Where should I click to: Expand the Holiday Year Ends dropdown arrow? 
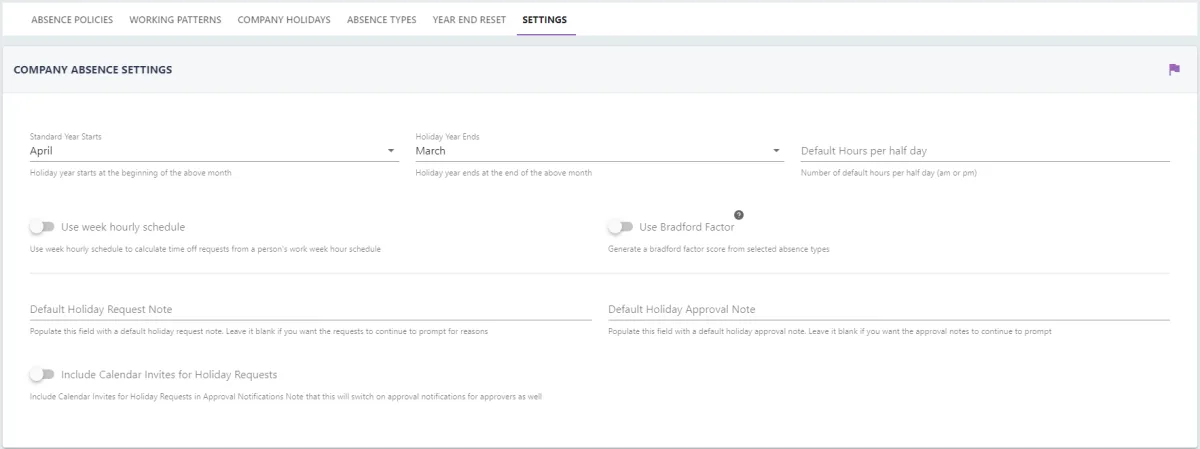[777, 151]
